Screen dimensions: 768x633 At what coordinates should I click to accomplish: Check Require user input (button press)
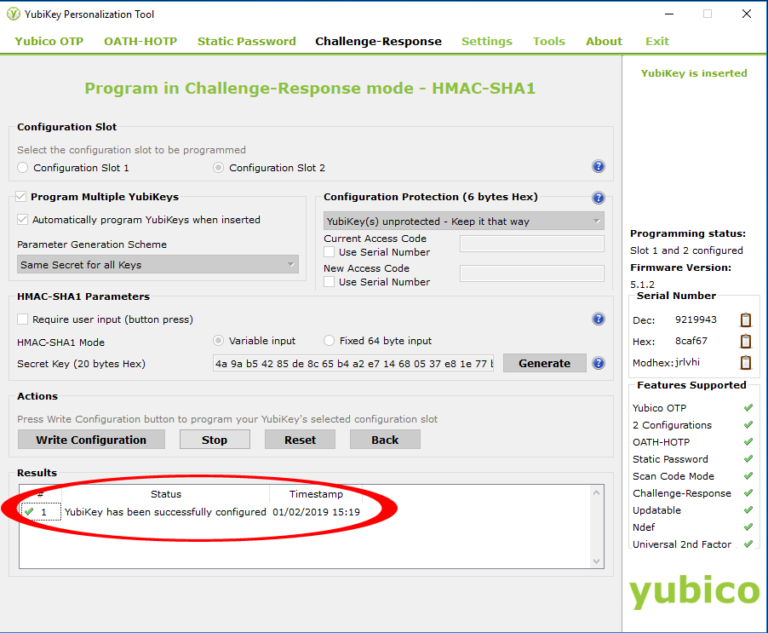pyautogui.click(x=23, y=319)
